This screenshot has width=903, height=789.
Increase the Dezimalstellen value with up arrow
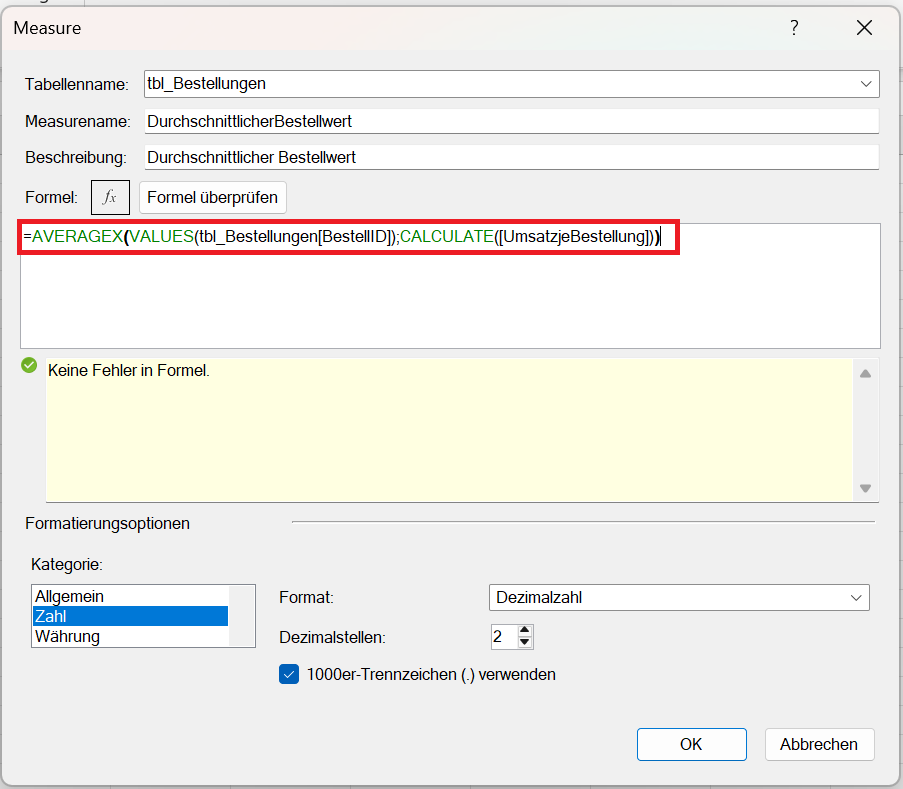click(526, 630)
